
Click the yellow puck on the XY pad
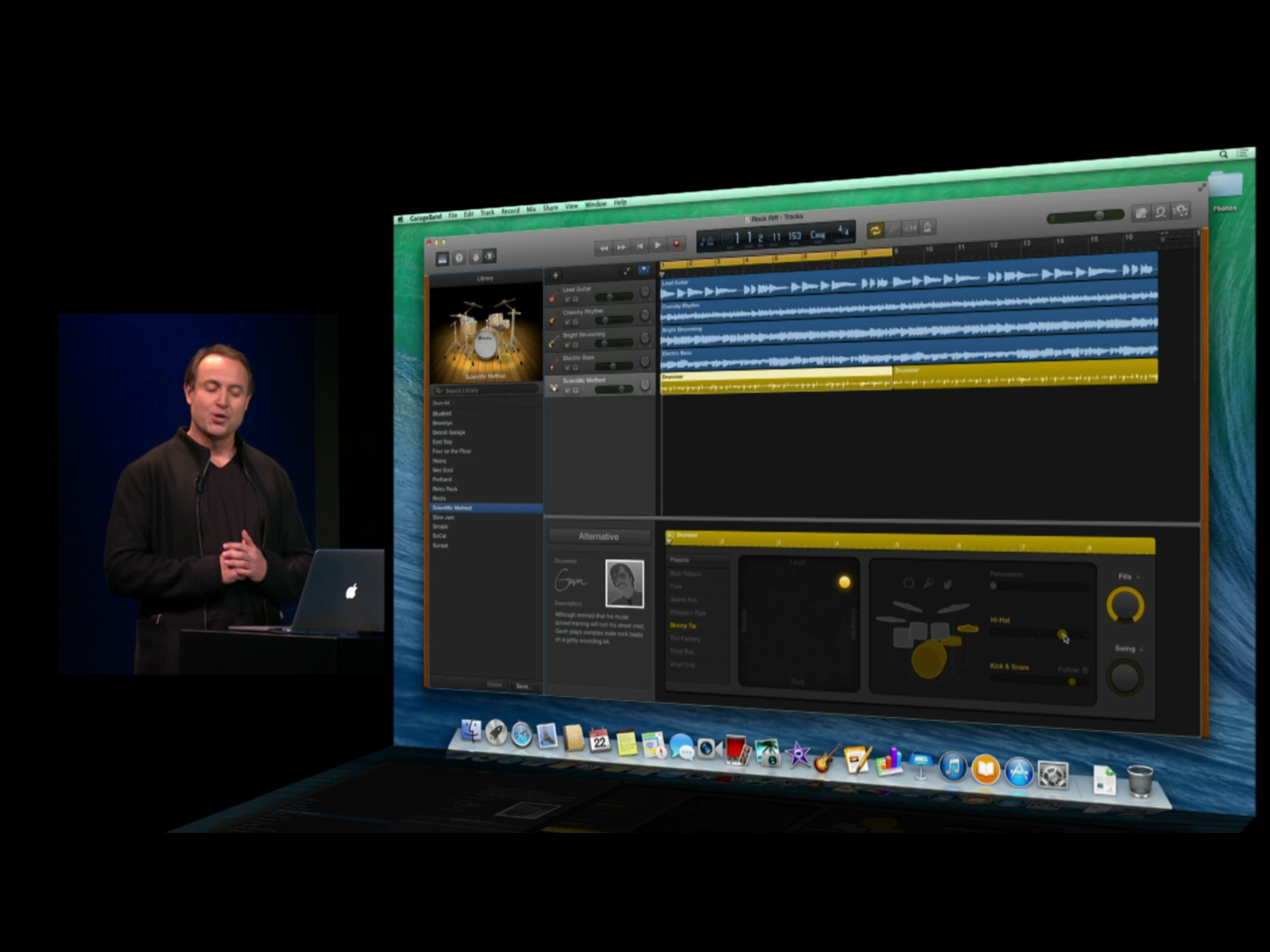click(x=844, y=582)
